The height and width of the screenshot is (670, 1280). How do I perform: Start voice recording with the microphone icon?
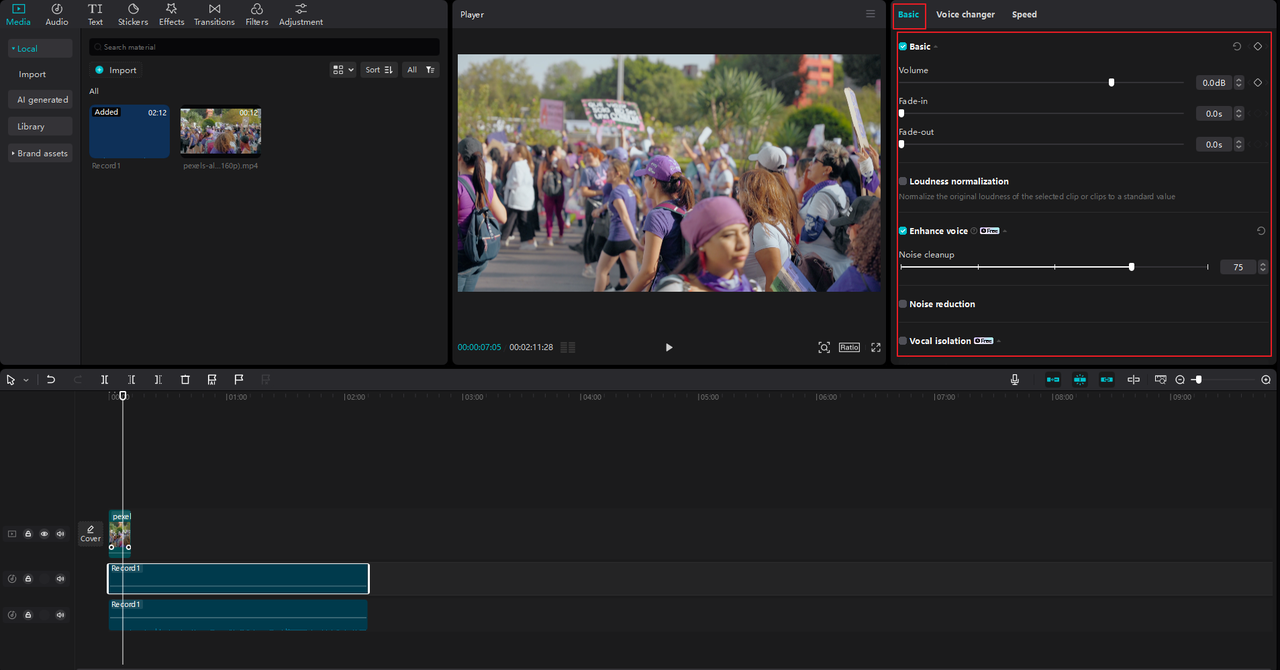click(x=1015, y=380)
